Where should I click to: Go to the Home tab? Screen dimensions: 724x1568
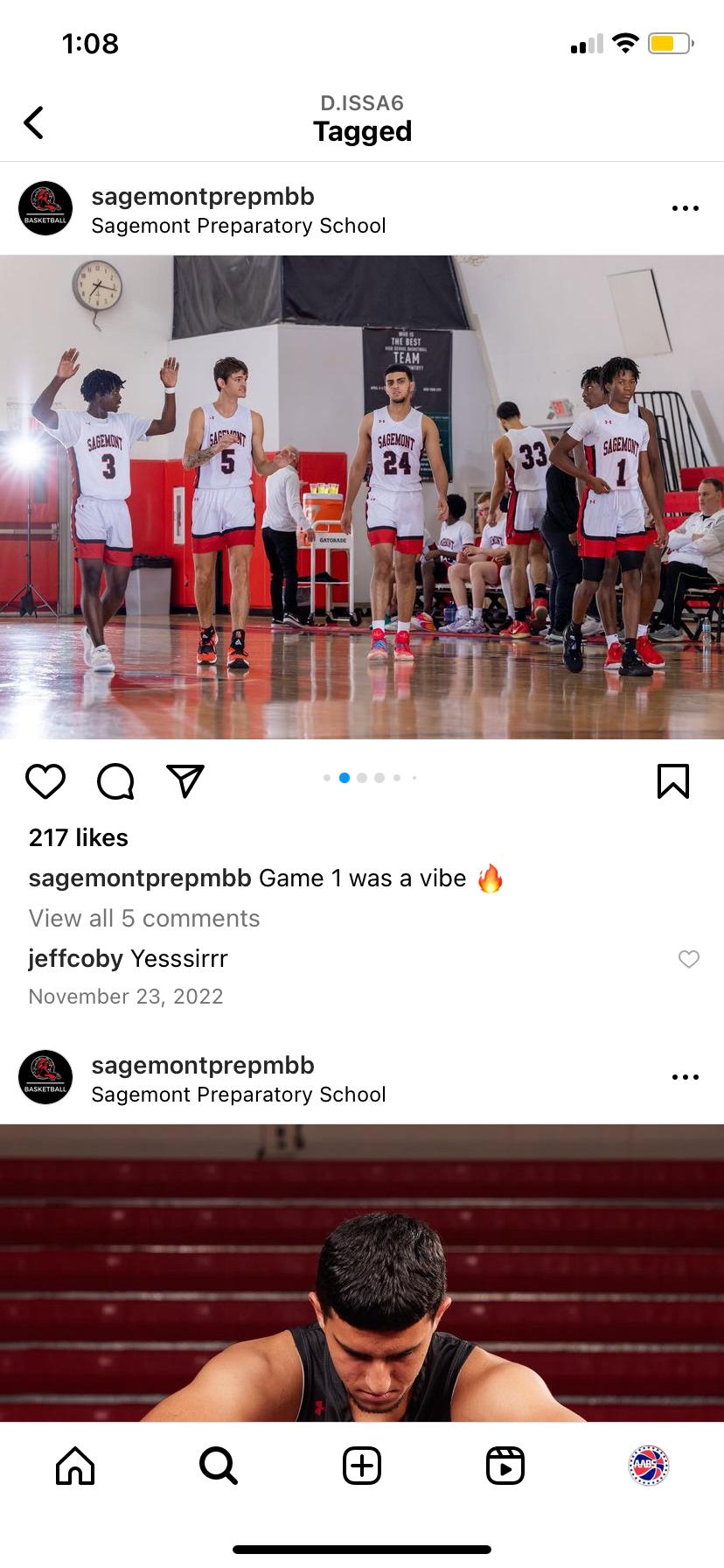pyautogui.click(x=75, y=1466)
